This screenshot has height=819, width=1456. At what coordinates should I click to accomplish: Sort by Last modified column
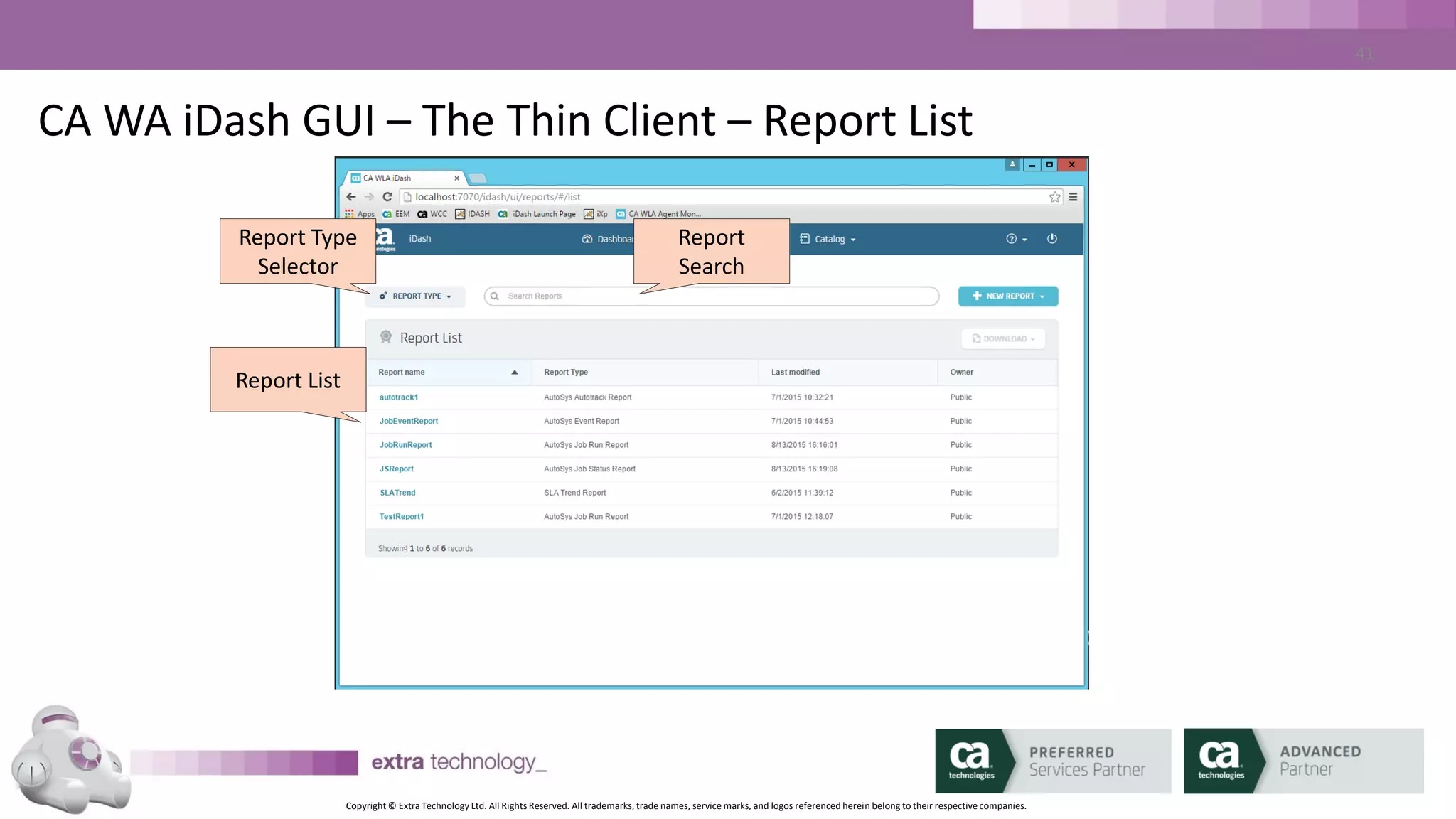pyautogui.click(x=796, y=373)
